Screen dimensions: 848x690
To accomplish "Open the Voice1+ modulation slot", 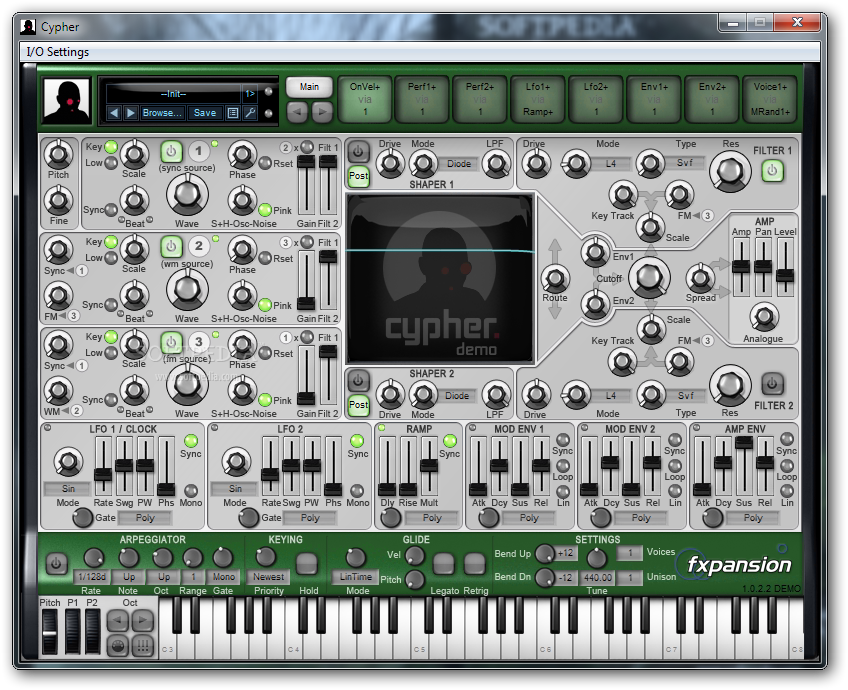I will tap(770, 99).
